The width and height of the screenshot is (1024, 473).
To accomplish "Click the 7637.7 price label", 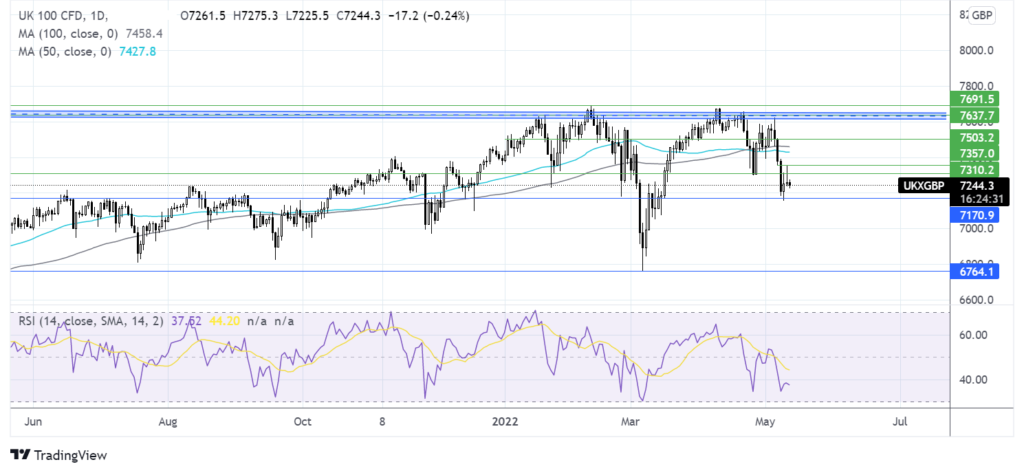I will tap(972, 116).
